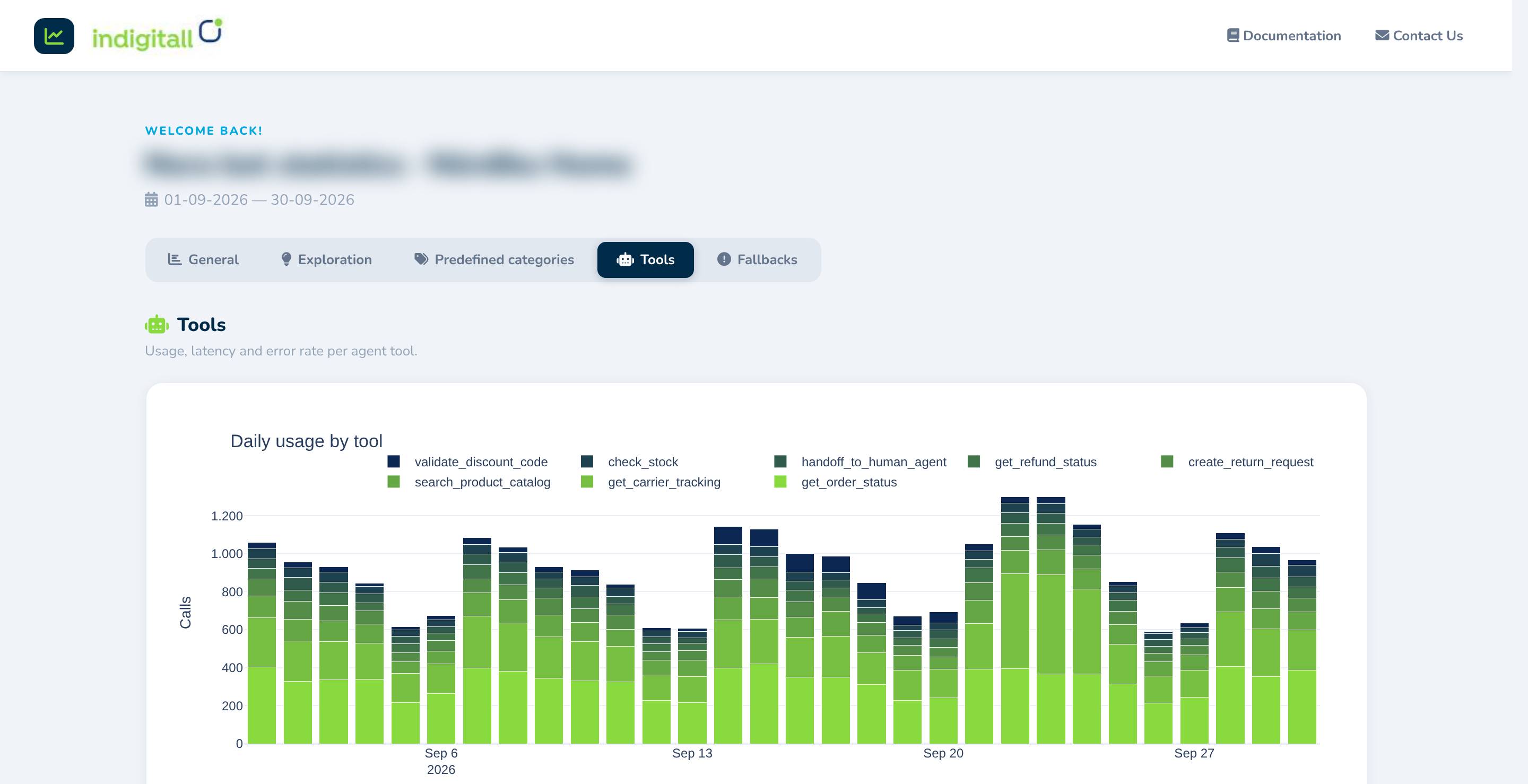Toggle search_product_catalog legend swatch
This screenshot has width=1528, height=784.
[393, 482]
